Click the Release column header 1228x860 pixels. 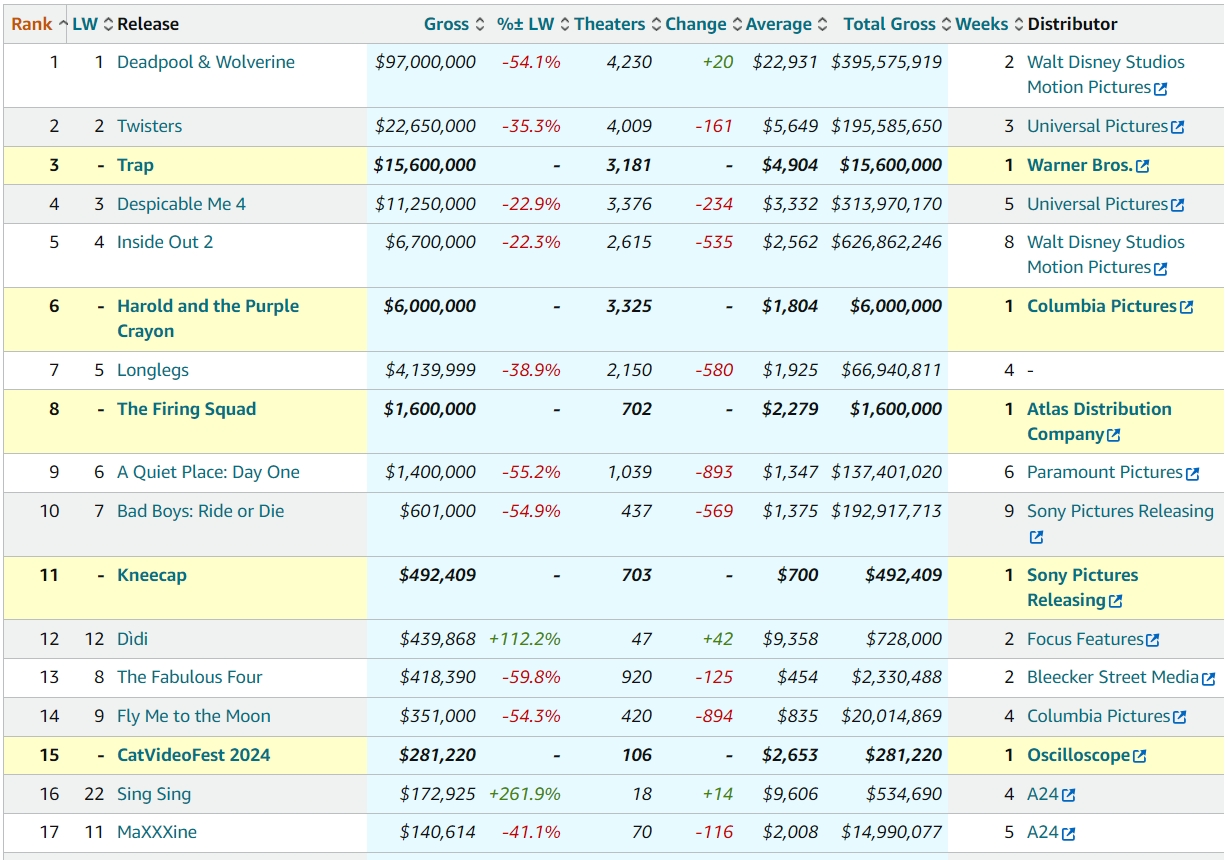148,24
